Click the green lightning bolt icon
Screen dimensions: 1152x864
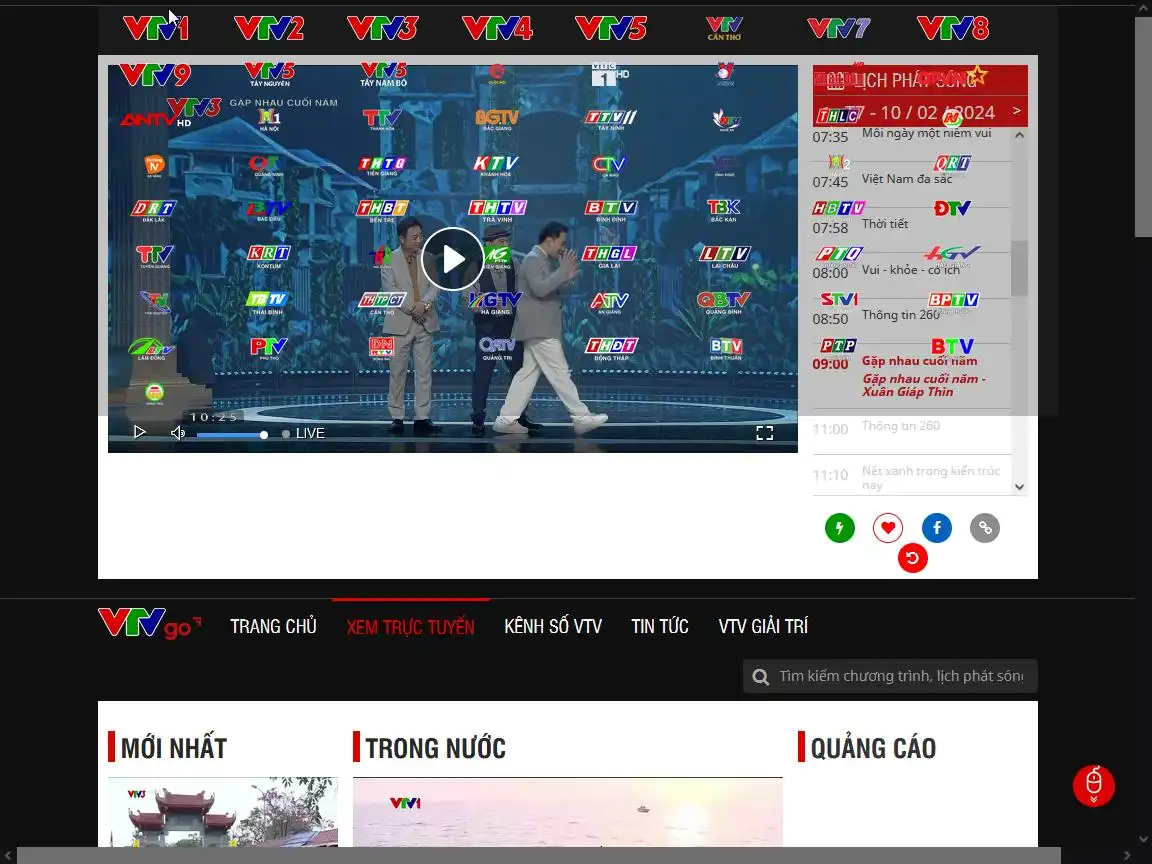[x=840, y=528]
